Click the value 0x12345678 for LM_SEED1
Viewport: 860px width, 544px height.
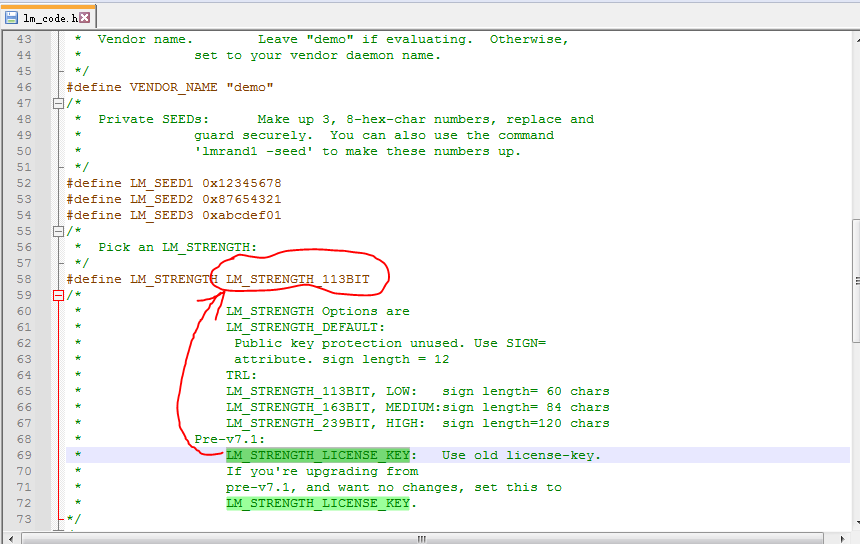coord(242,183)
